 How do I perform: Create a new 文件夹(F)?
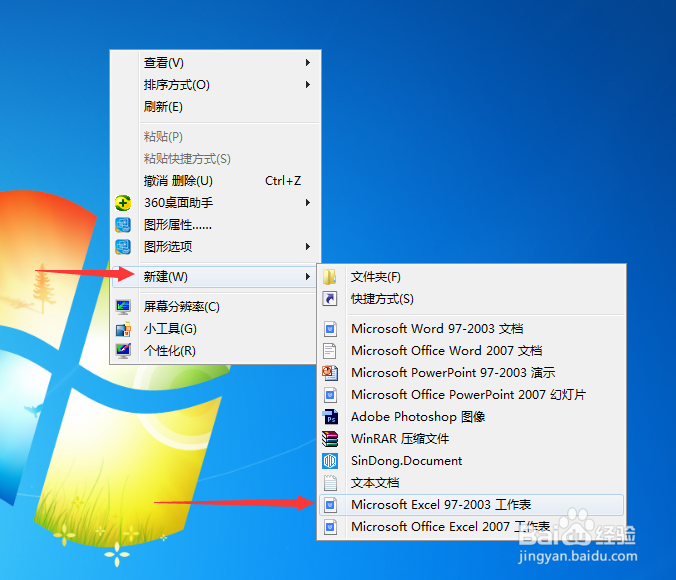point(471,276)
